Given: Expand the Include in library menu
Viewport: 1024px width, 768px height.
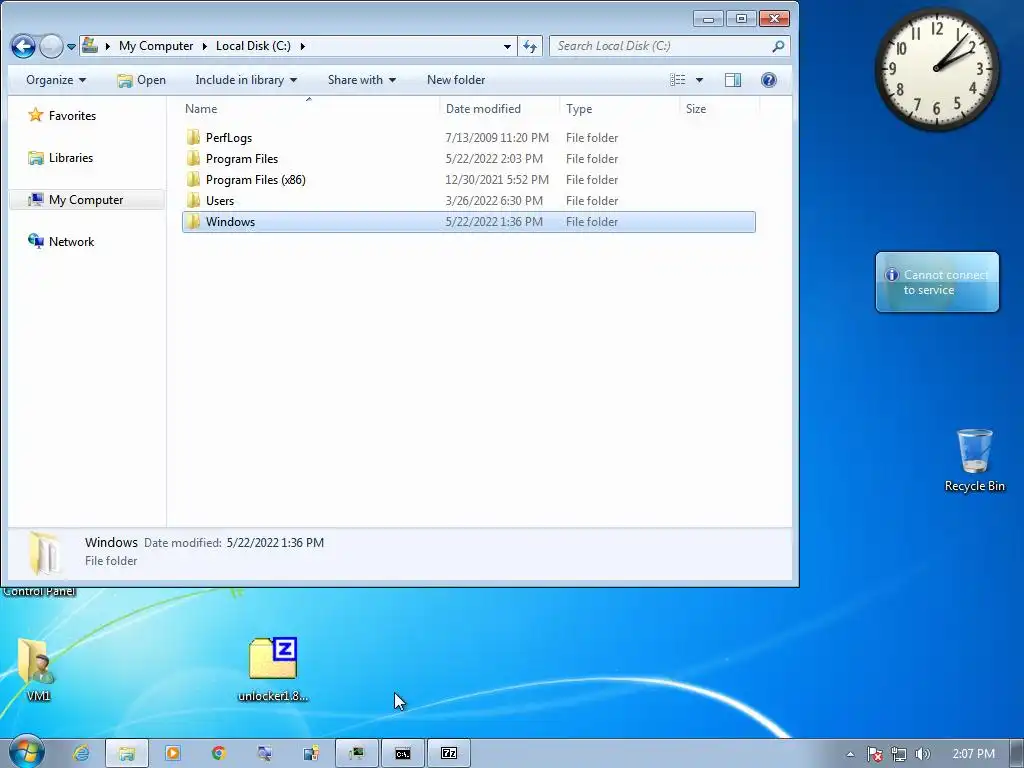Looking at the screenshot, I should coord(246,80).
